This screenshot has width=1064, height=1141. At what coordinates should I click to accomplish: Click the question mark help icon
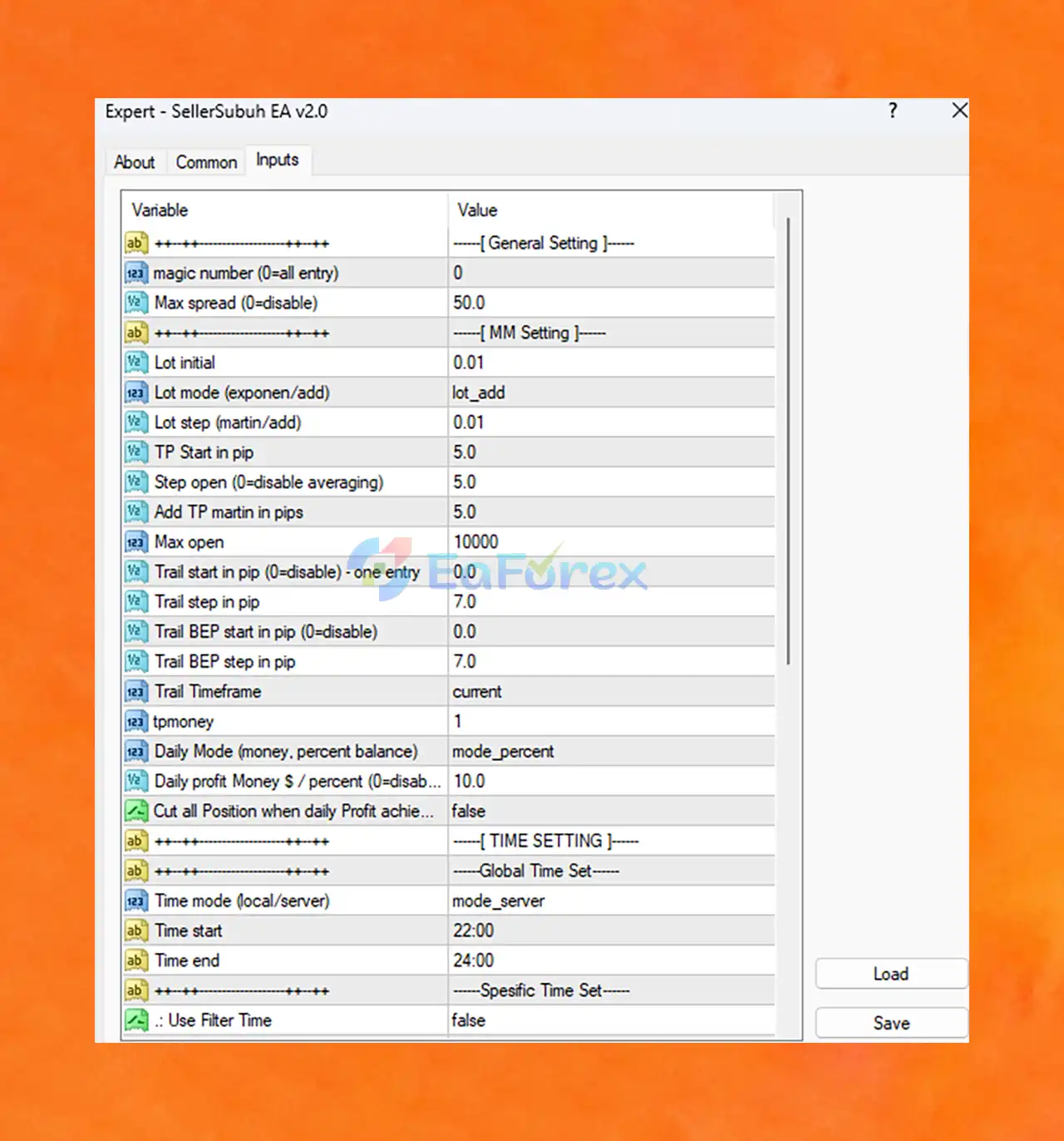tap(893, 111)
